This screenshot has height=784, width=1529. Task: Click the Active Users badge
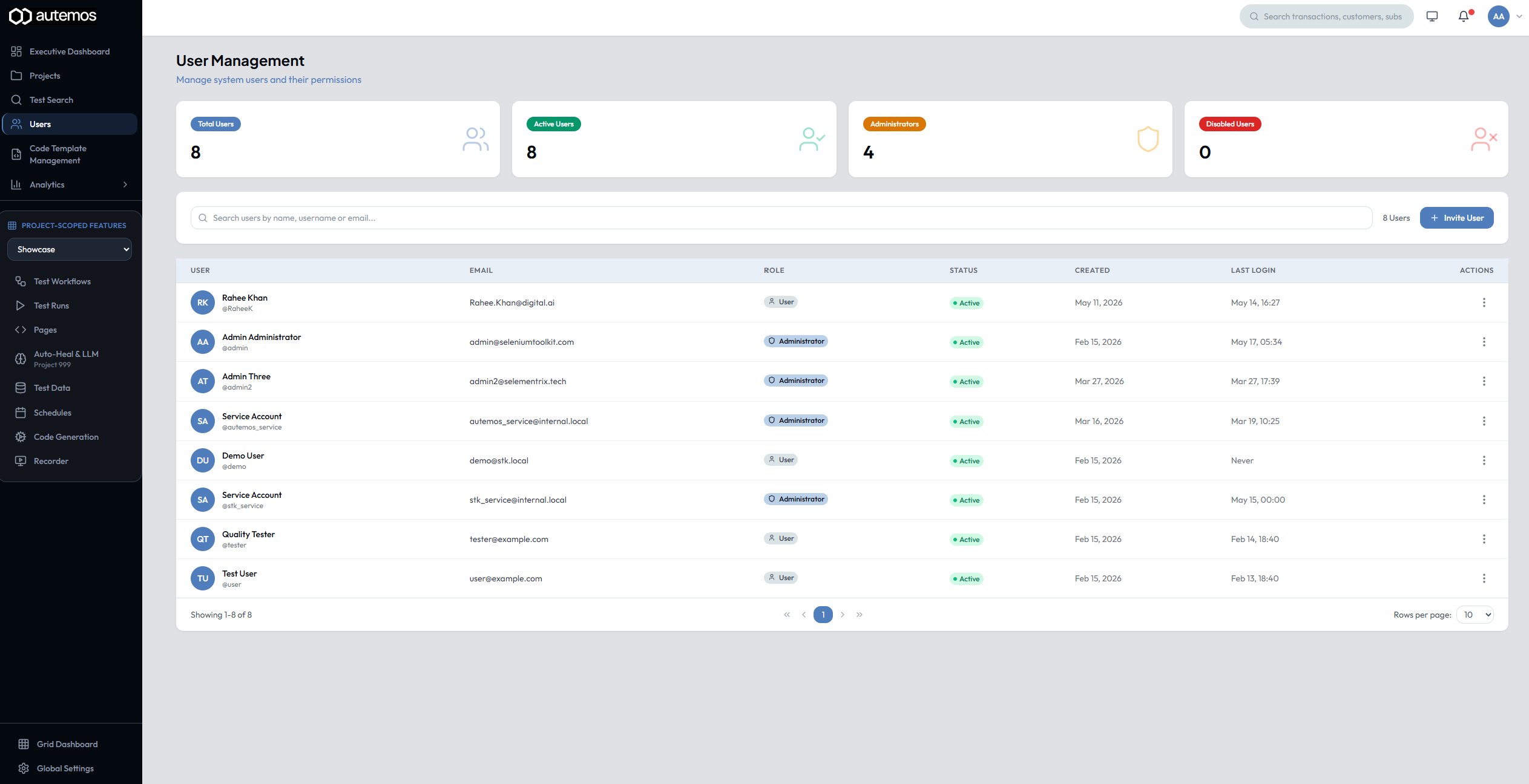click(553, 124)
